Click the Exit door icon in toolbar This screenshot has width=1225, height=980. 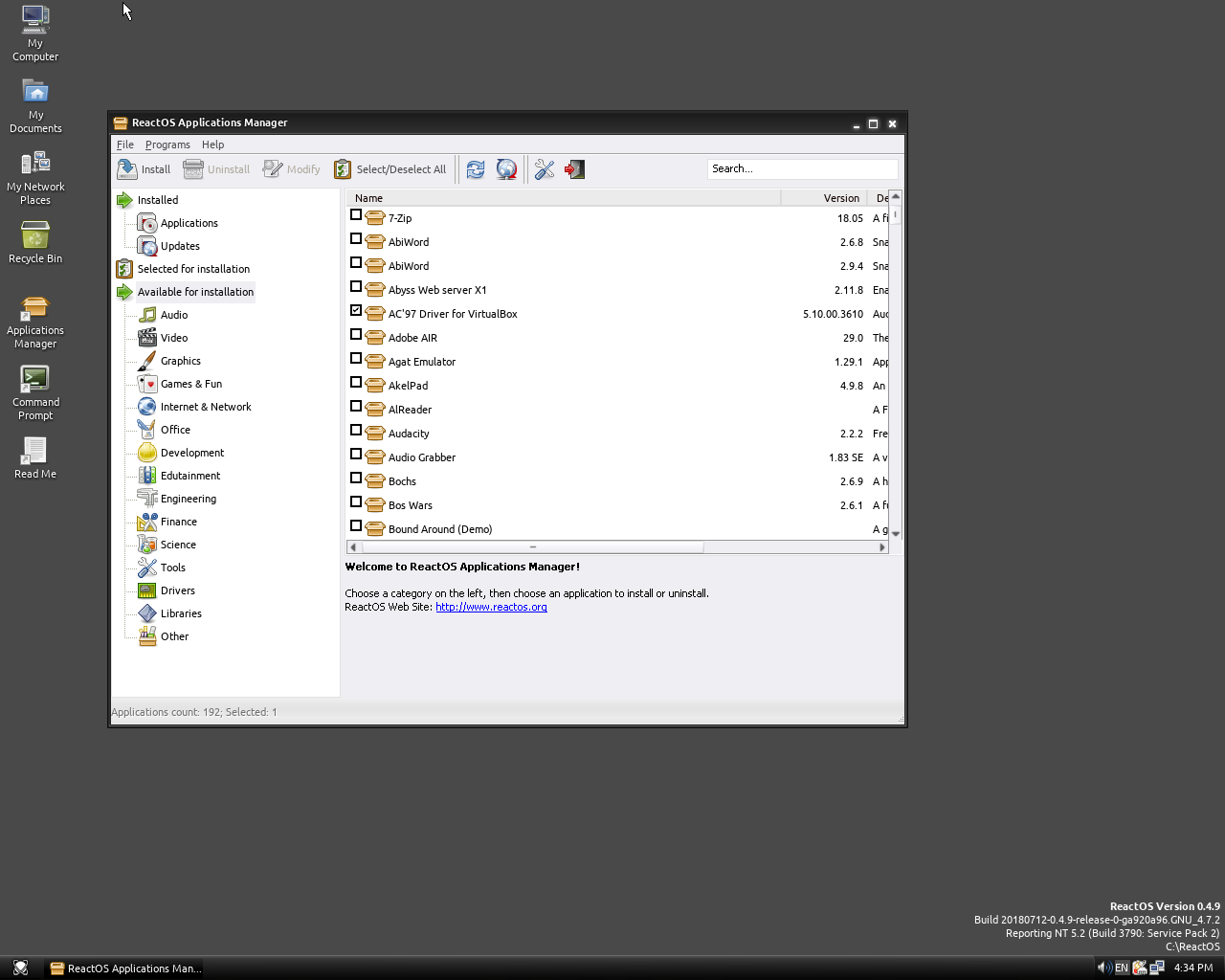point(574,169)
